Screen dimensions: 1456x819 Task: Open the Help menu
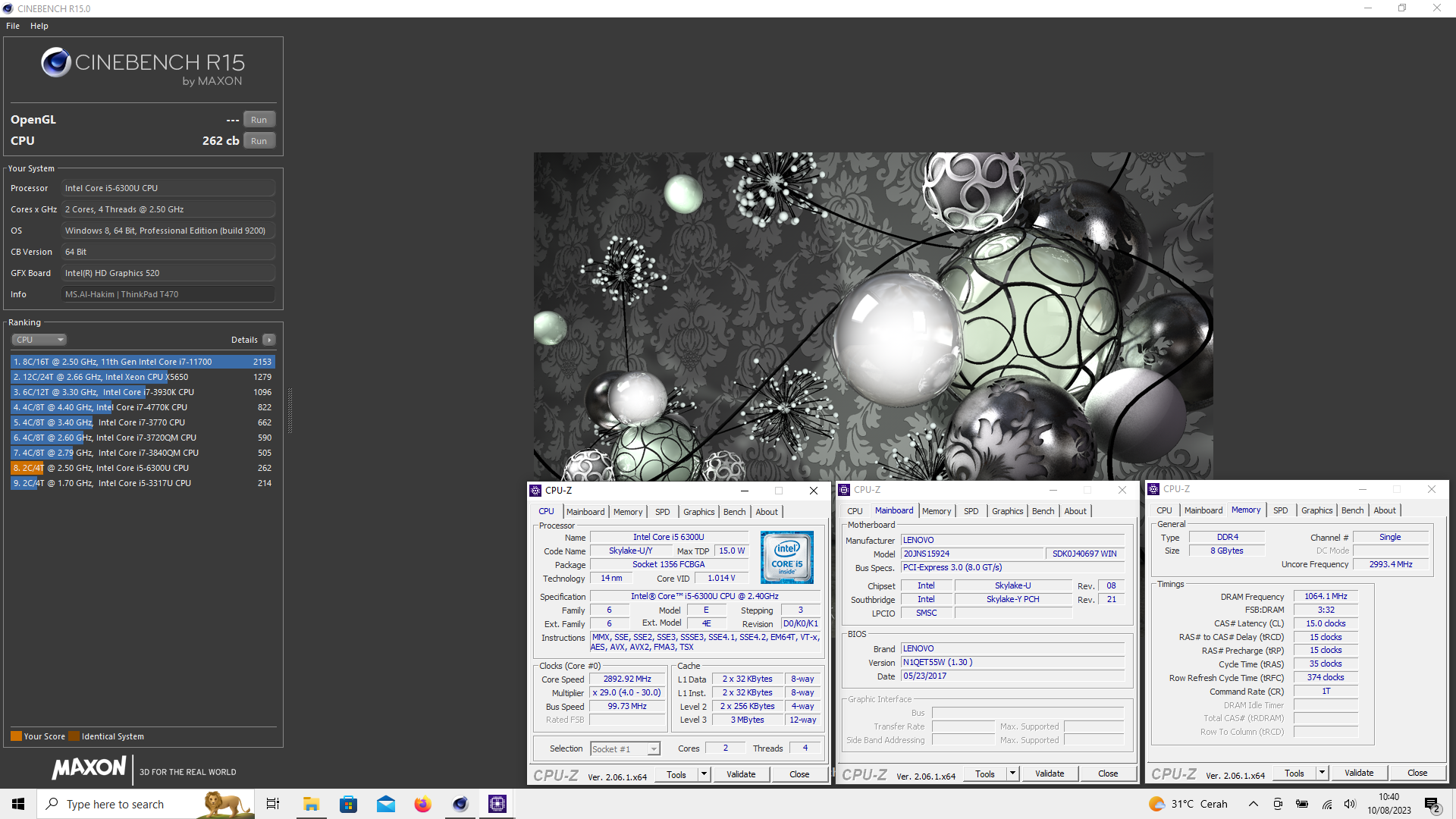[x=39, y=26]
